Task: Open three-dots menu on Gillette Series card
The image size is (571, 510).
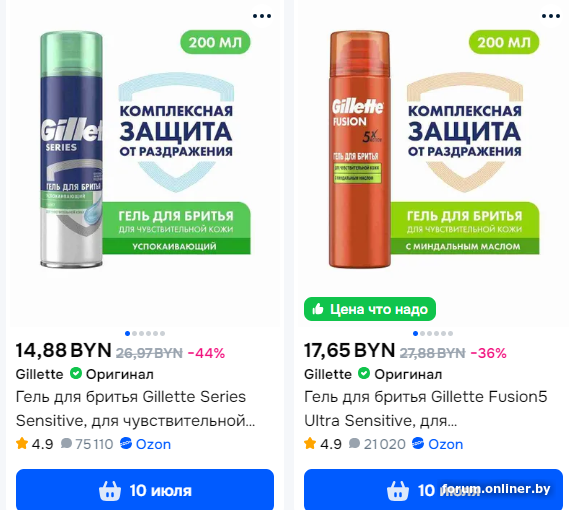Action: point(262,16)
